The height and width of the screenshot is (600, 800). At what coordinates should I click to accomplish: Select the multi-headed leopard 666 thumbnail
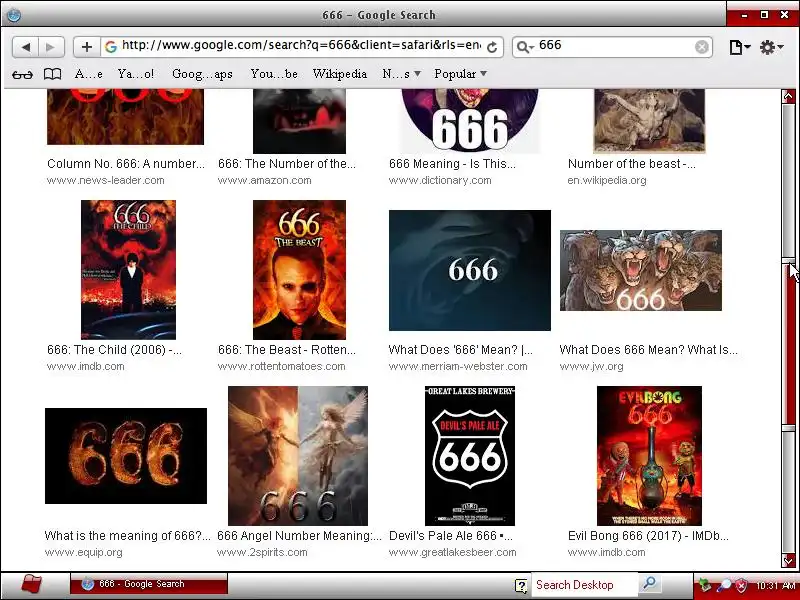[x=641, y=270]
